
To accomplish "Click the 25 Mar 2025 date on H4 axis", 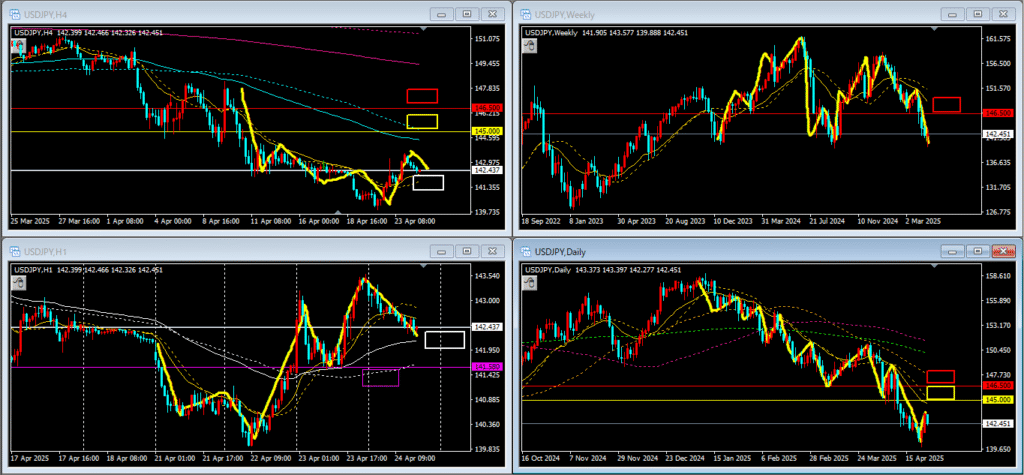I will [x=29, y=221].
